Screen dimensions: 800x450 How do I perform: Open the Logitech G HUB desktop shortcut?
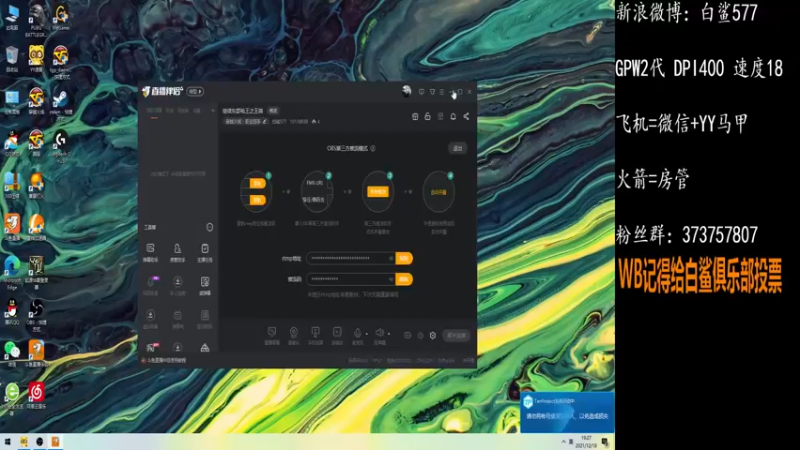(x=60, y=145)
